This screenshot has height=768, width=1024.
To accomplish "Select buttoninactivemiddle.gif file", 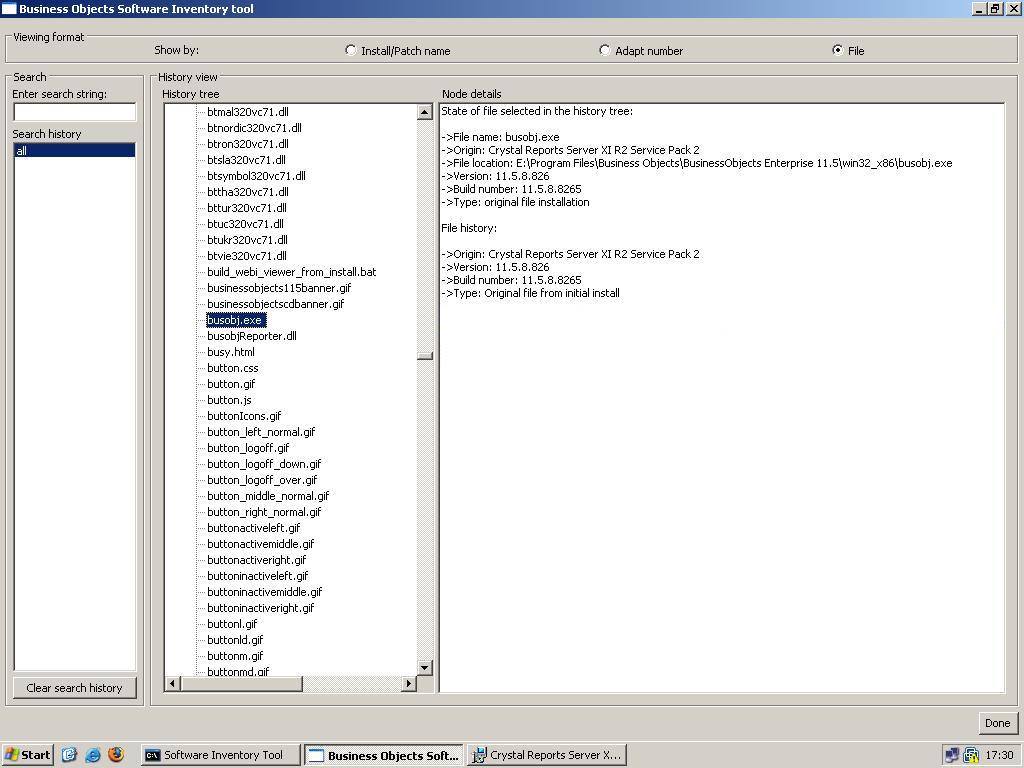I will 264,592.
